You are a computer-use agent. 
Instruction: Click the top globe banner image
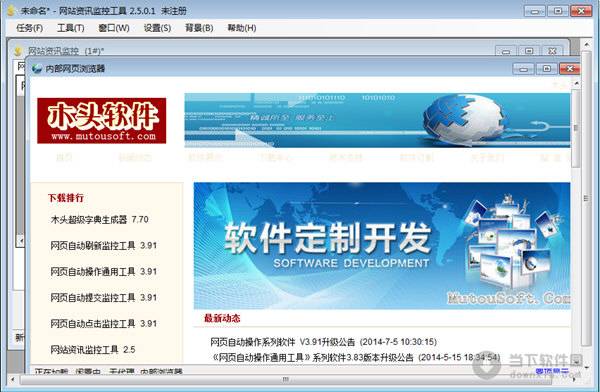(377, 120)
